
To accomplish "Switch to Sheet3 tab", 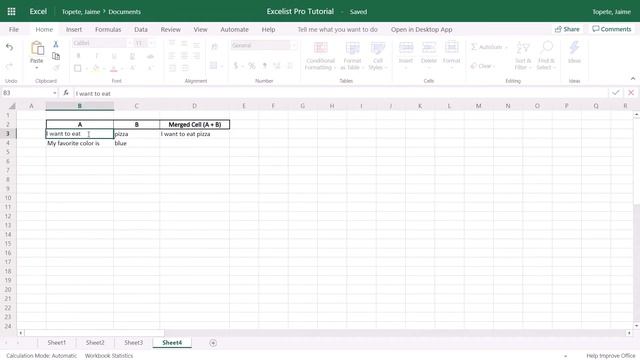I will coord(133,343).
